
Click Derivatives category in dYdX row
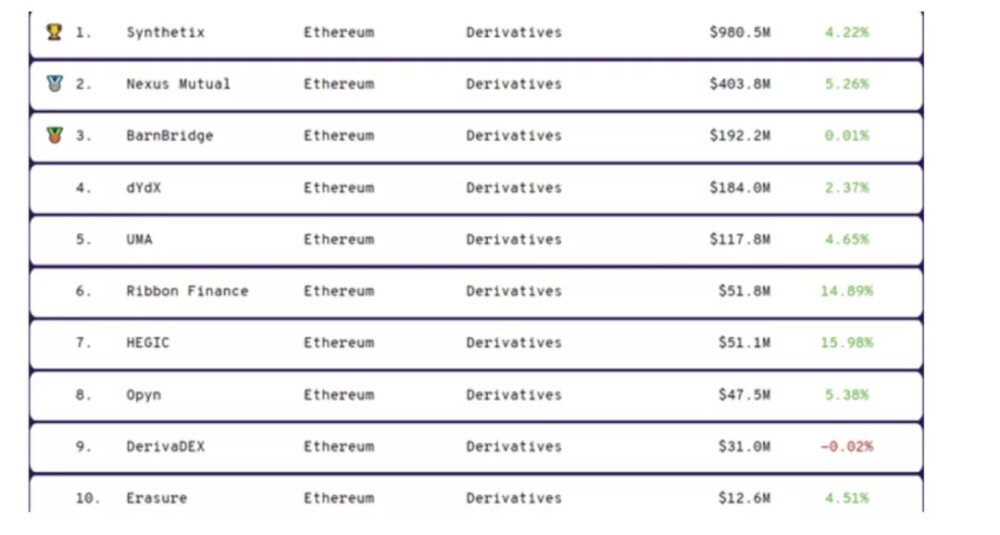(x=514, y=188)
